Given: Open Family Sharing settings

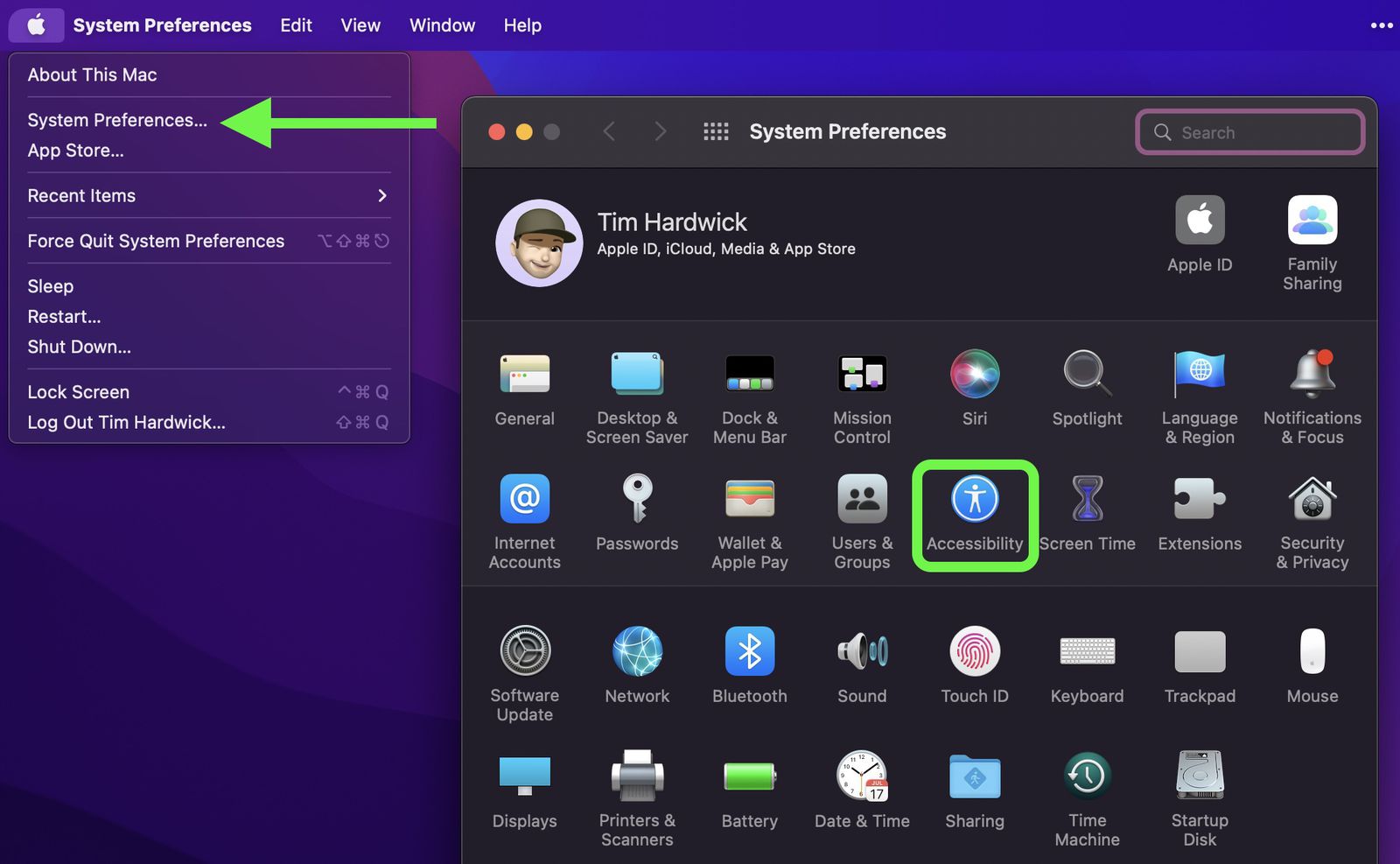Looking at the screenshot, I should point(1312,242).
